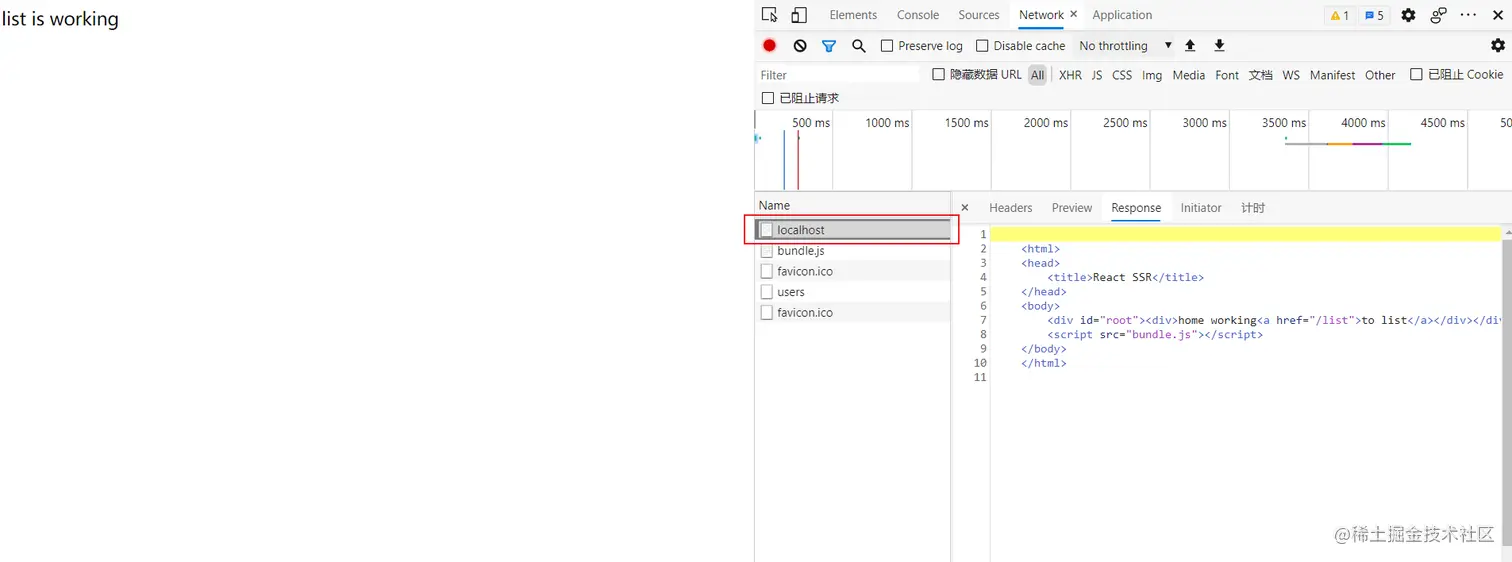Open the Initiator detail tab
This screenshot has height=562, width=1512.
(1201, 208)
